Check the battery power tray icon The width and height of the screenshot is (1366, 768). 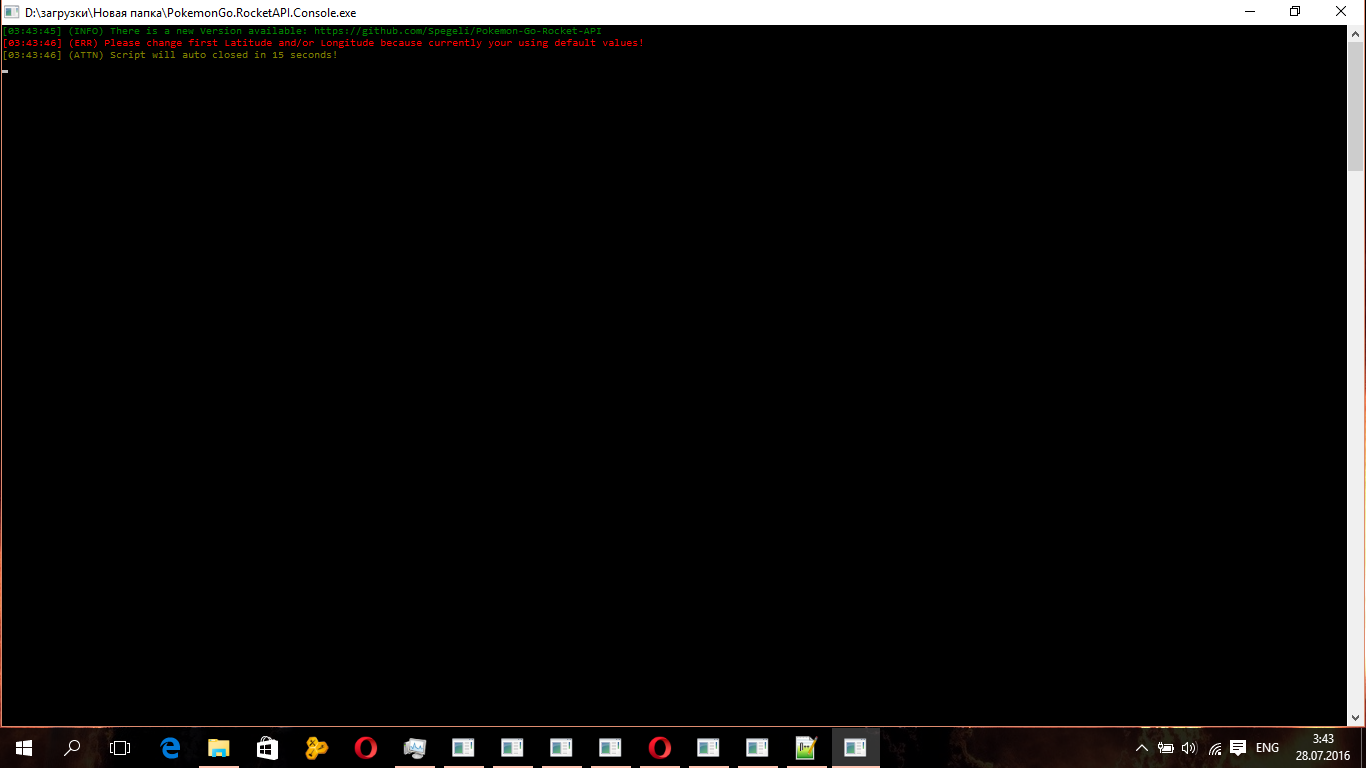tap(1166, 748)
